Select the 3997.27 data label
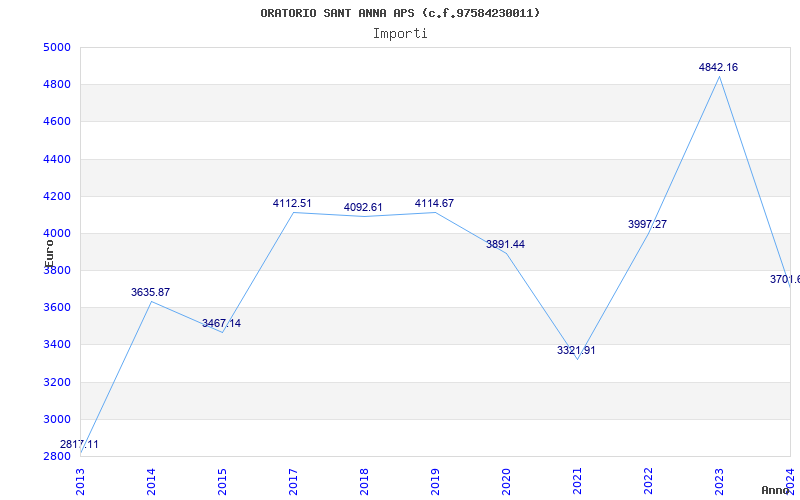Screen dimensions: 800x500 (x=647, y=224)
